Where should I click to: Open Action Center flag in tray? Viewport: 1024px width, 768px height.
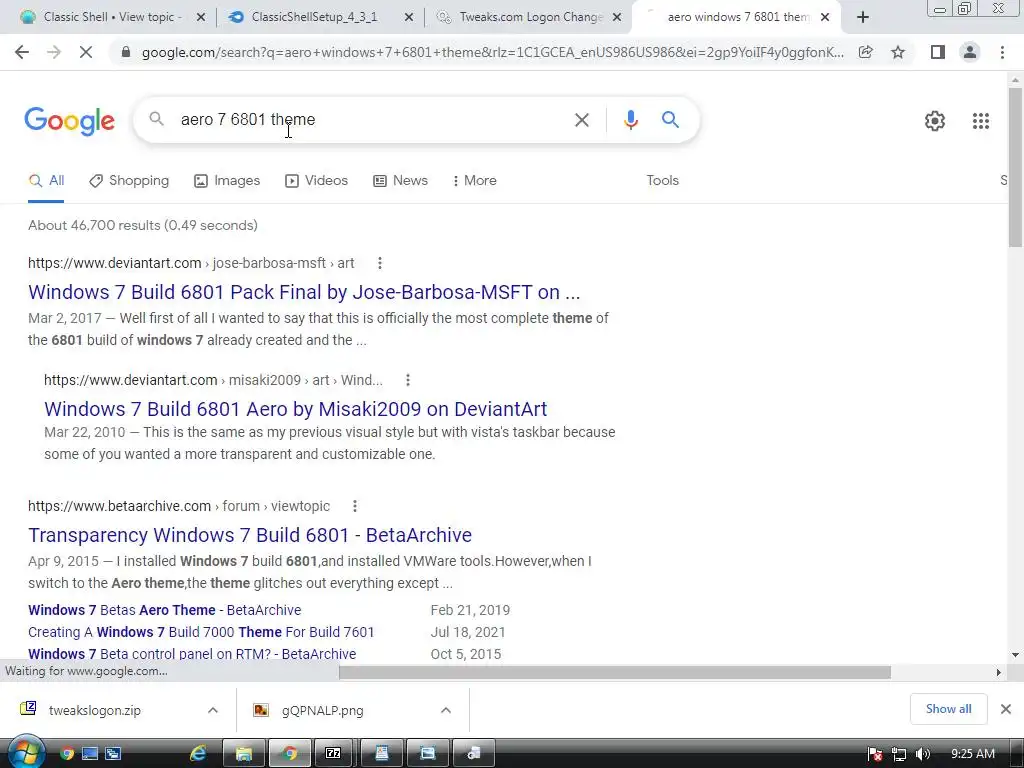[874, 754]
